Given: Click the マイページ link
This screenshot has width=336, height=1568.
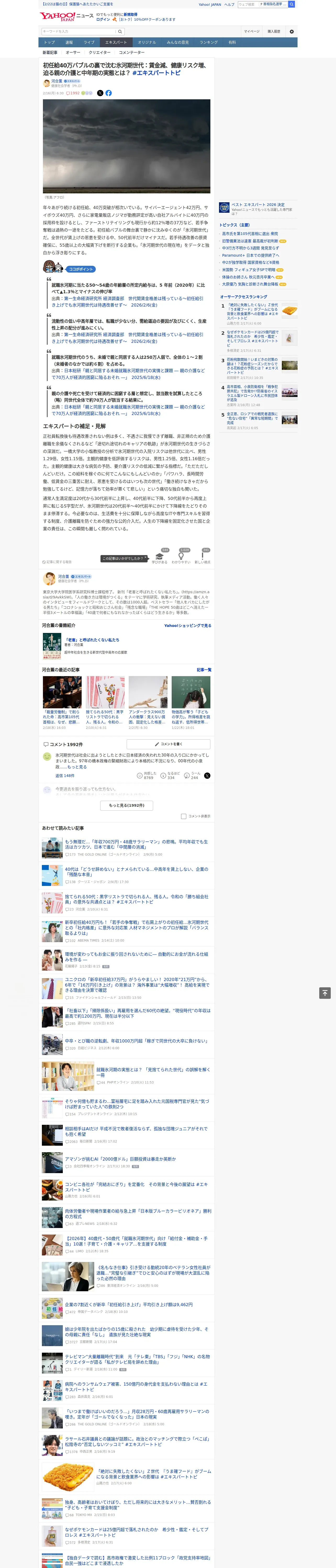Looking at the screenshot, I should [252, 32].
